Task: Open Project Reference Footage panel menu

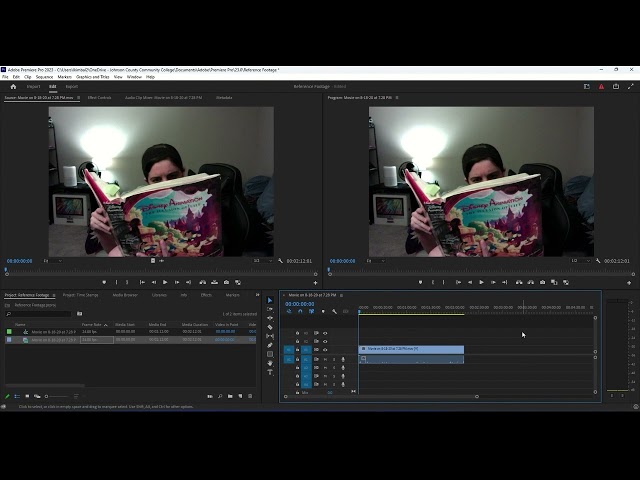Action: tap(54, 295)
